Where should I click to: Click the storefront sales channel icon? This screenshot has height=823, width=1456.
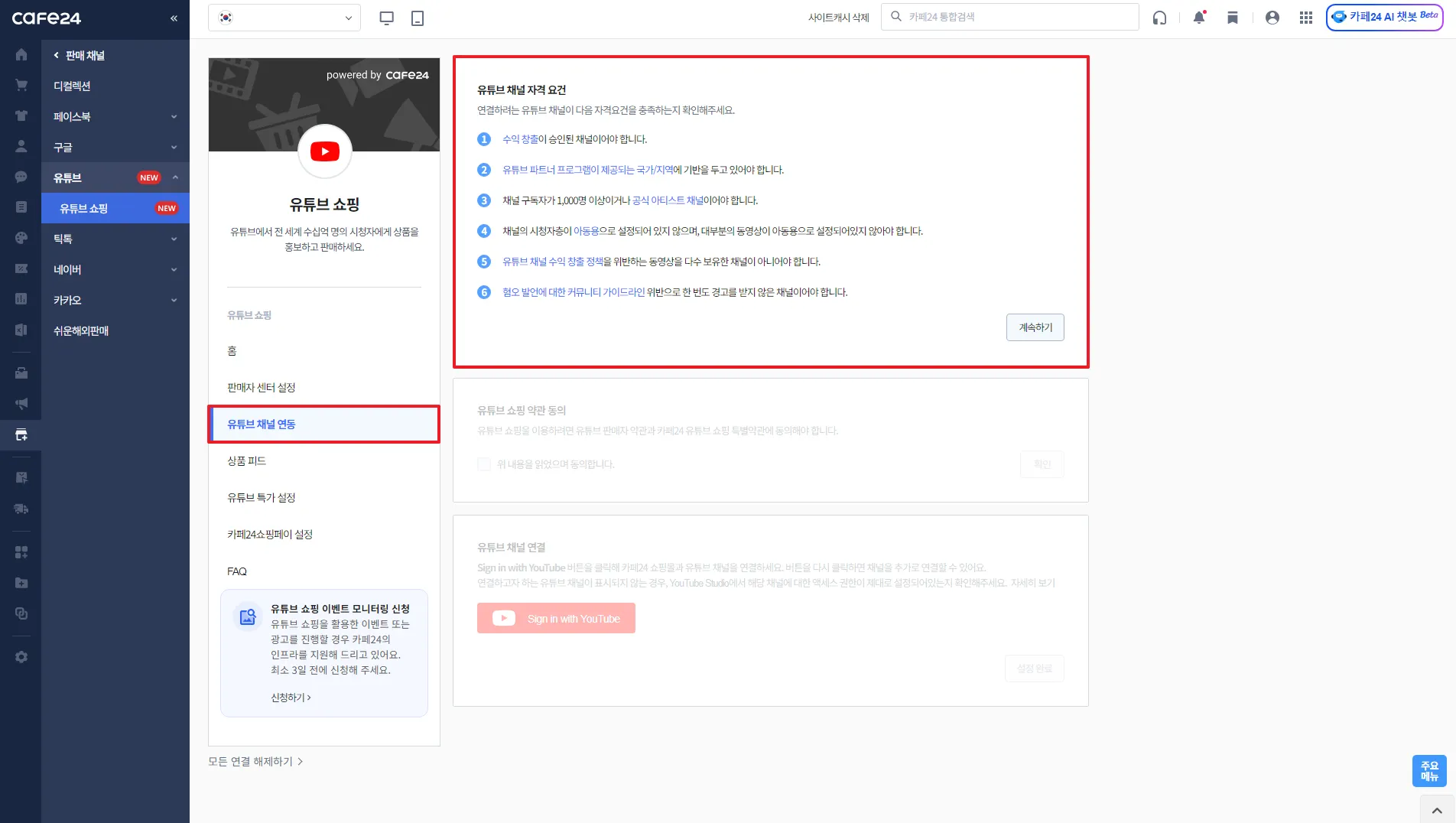coord(21,435)
